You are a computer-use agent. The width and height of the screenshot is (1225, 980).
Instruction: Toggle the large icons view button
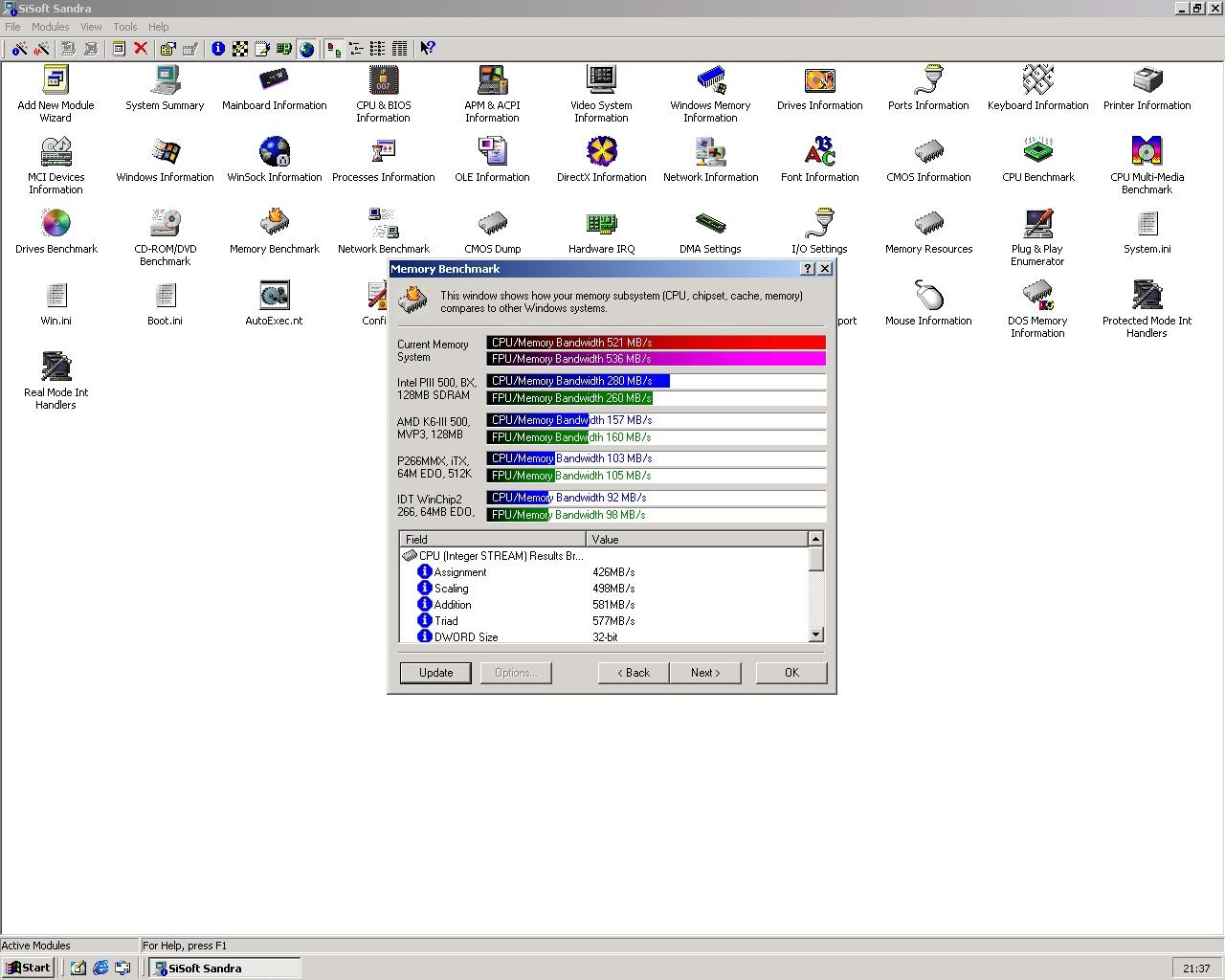click(x=333, y=48)
